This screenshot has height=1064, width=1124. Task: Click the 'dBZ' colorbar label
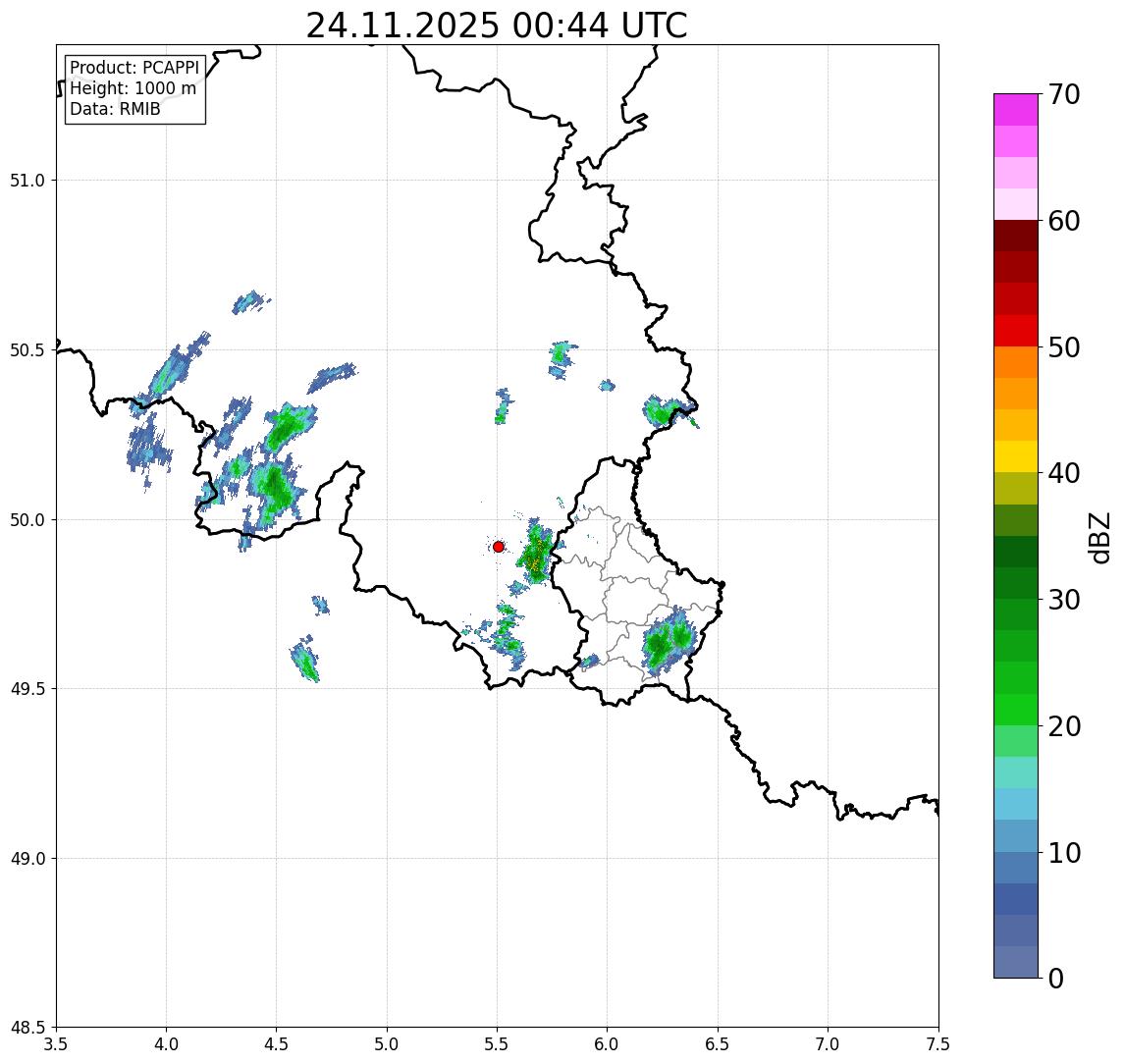click(1098, 537)
